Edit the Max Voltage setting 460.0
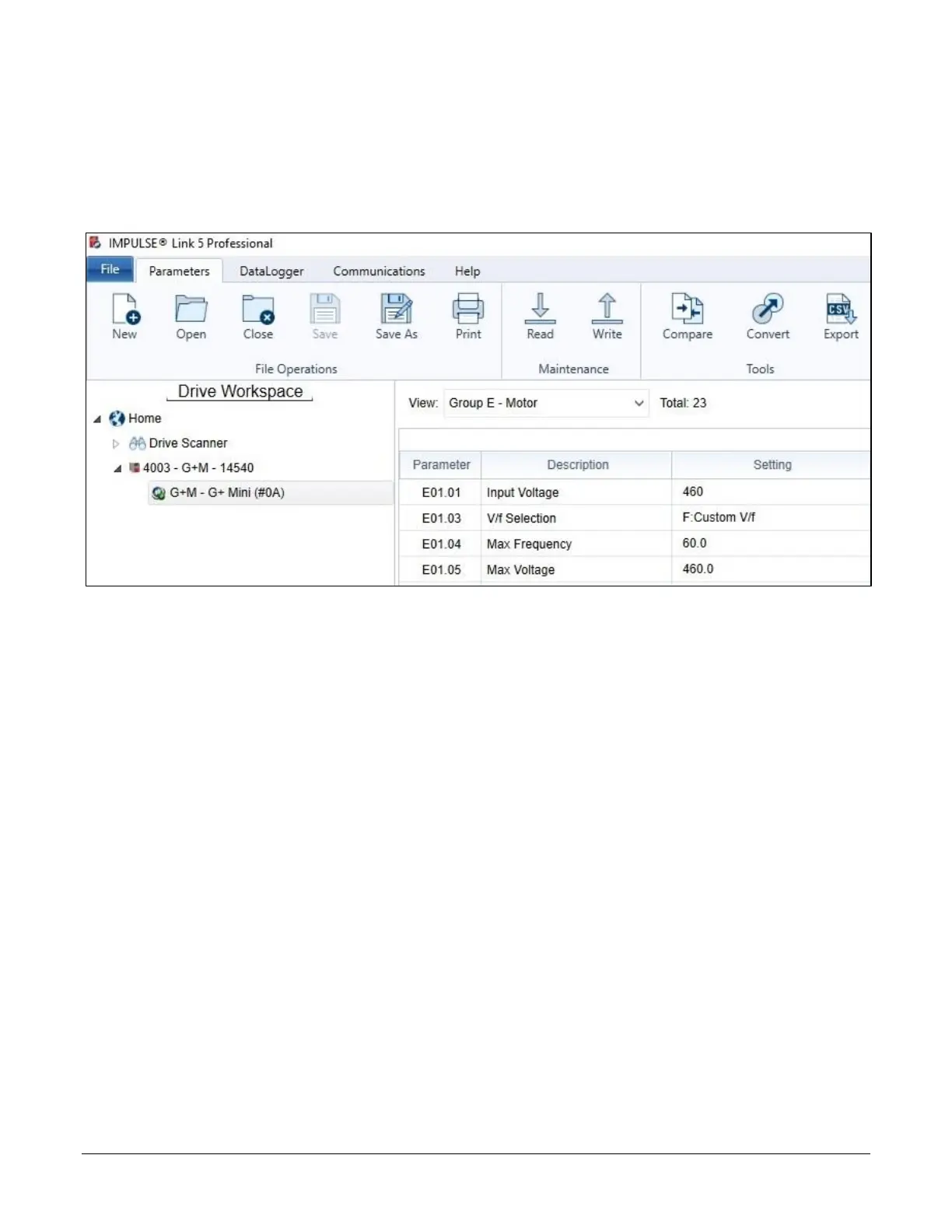 tap(772, 569)
